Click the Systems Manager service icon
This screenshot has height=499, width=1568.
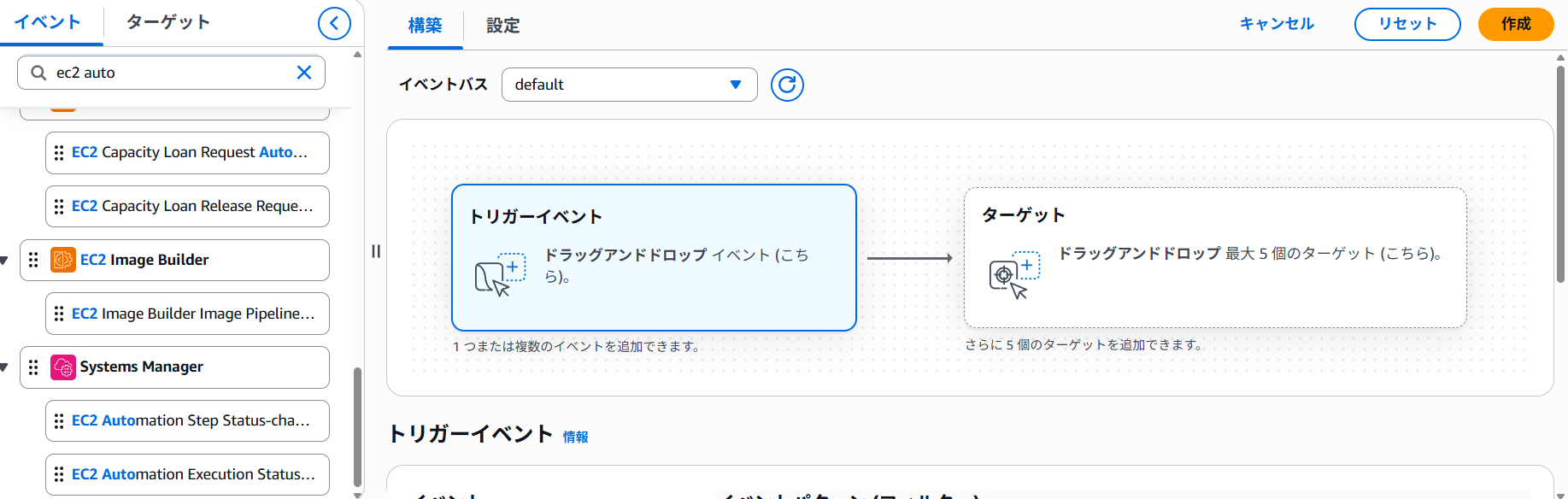click(x=63, y=367)
